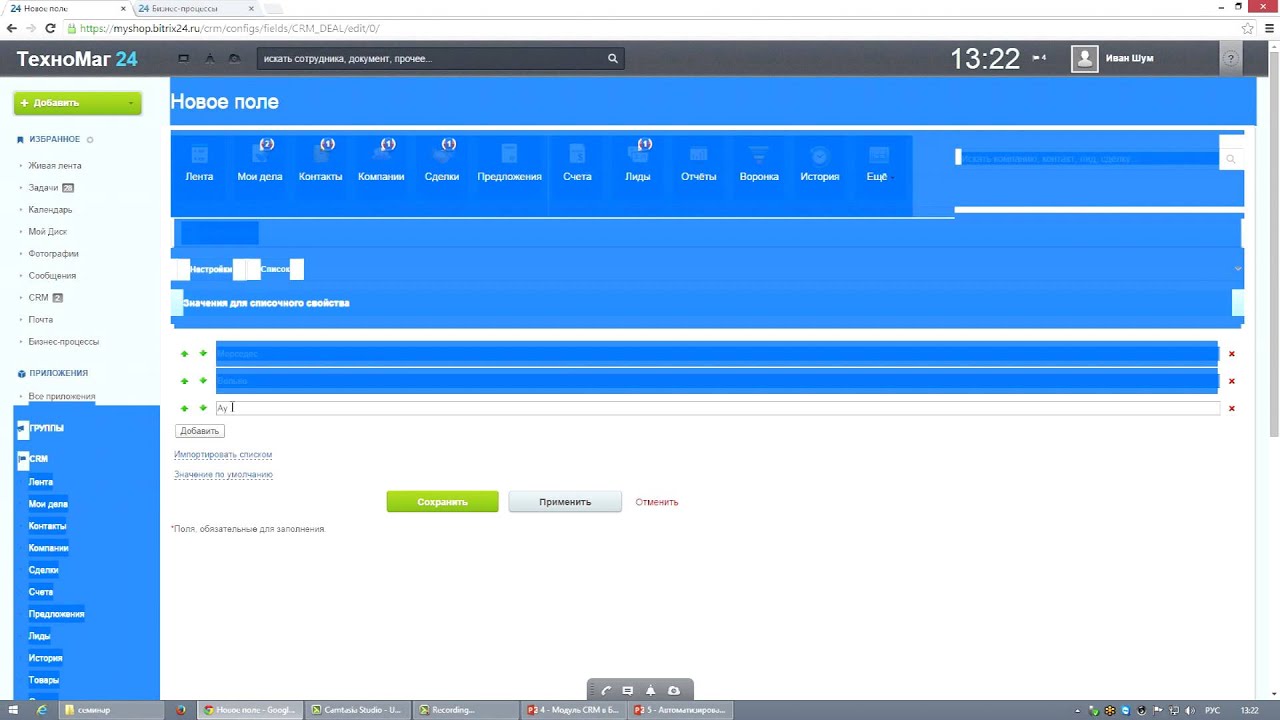Select the Новое поле browser tab

66,8
